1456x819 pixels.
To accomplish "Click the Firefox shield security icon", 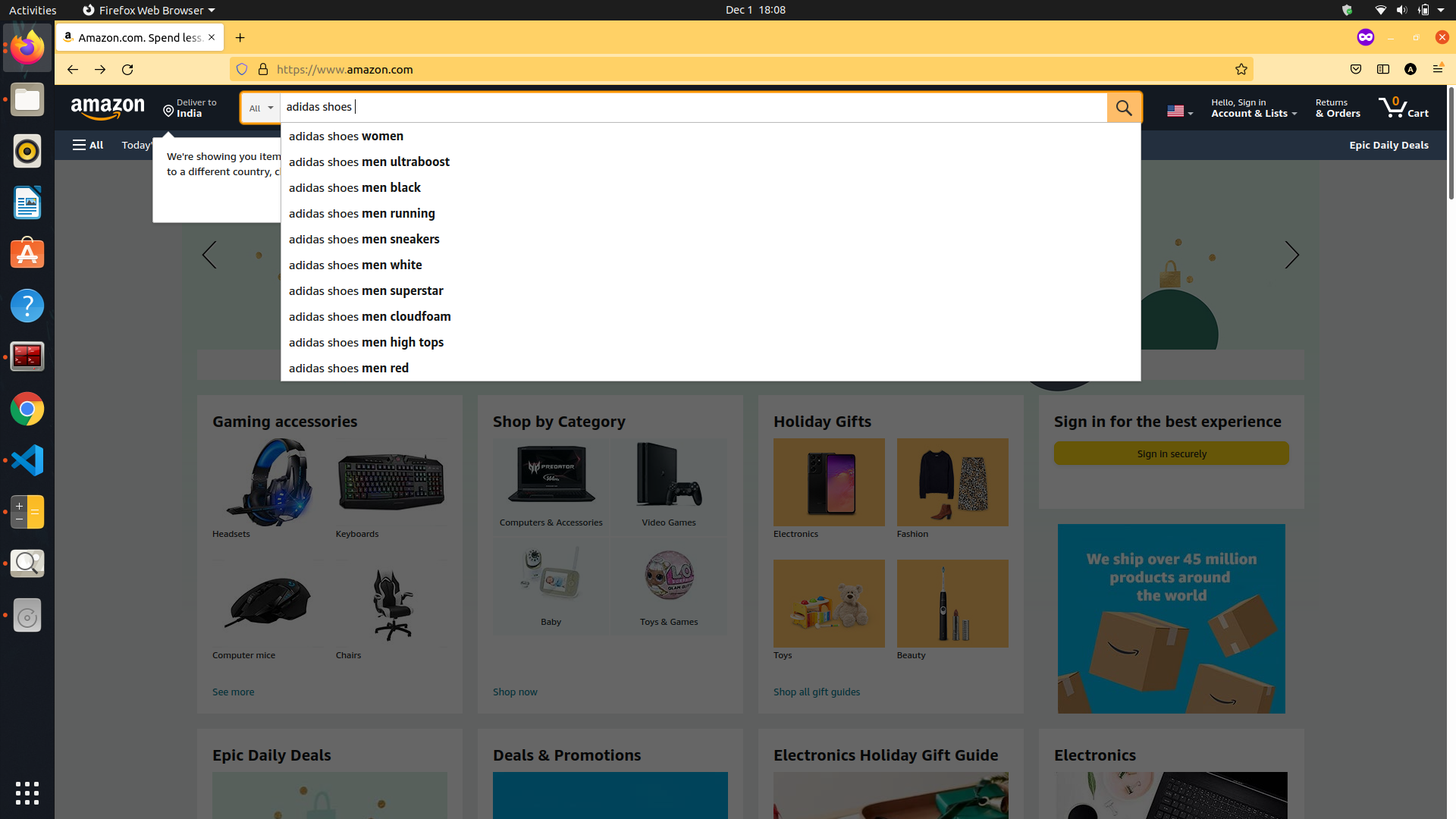I will (x=241, y=69).
